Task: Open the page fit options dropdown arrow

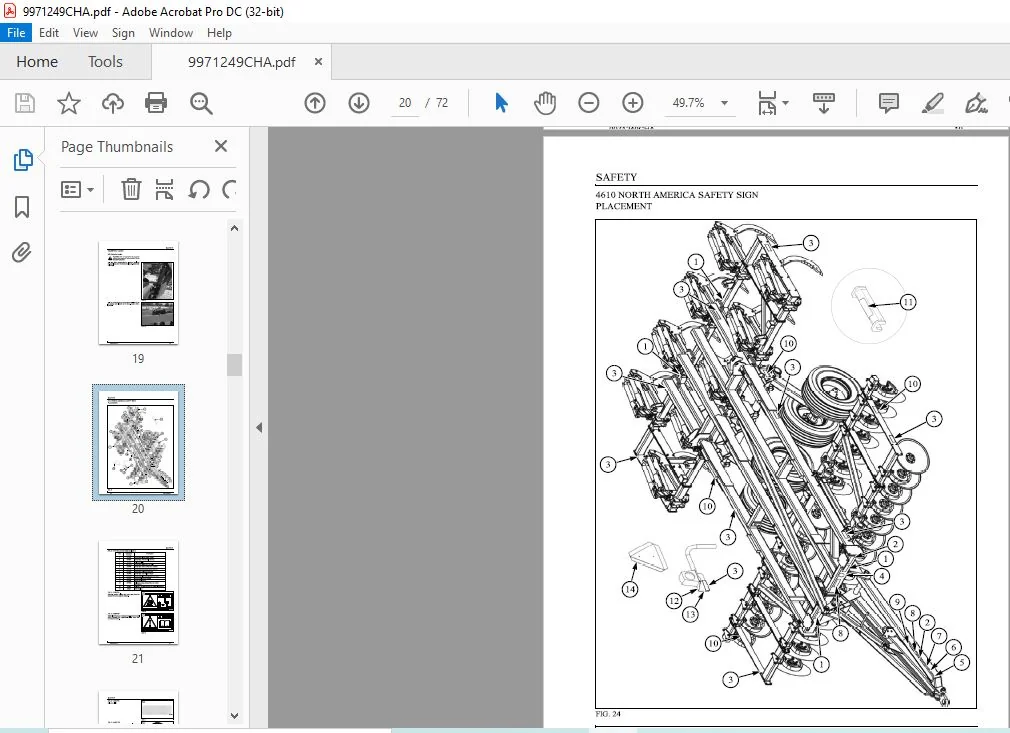Action: click(x=785, y=103)
